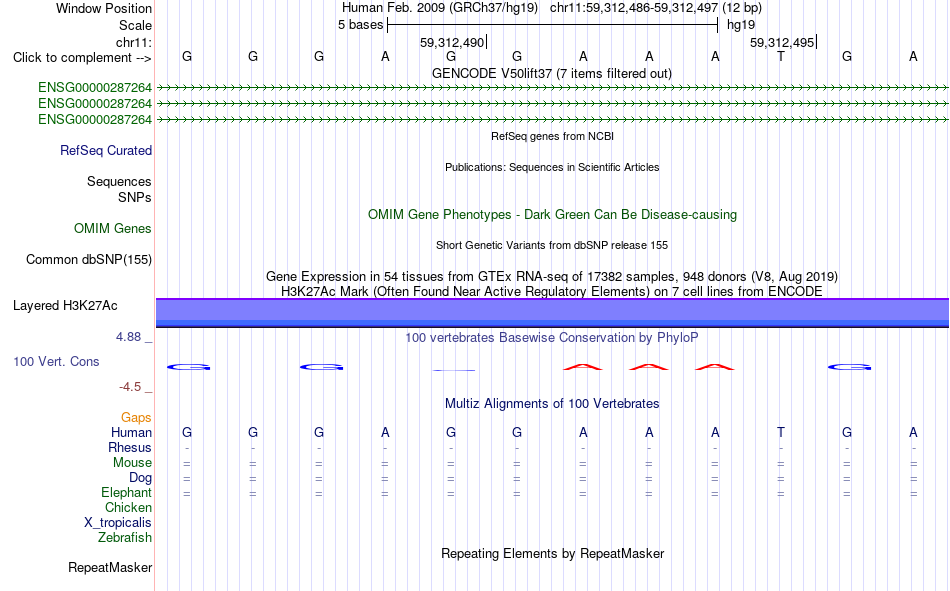Click the 59,312,495 ruler position marker
950x591 pixels.
click(x=782, y=42)
